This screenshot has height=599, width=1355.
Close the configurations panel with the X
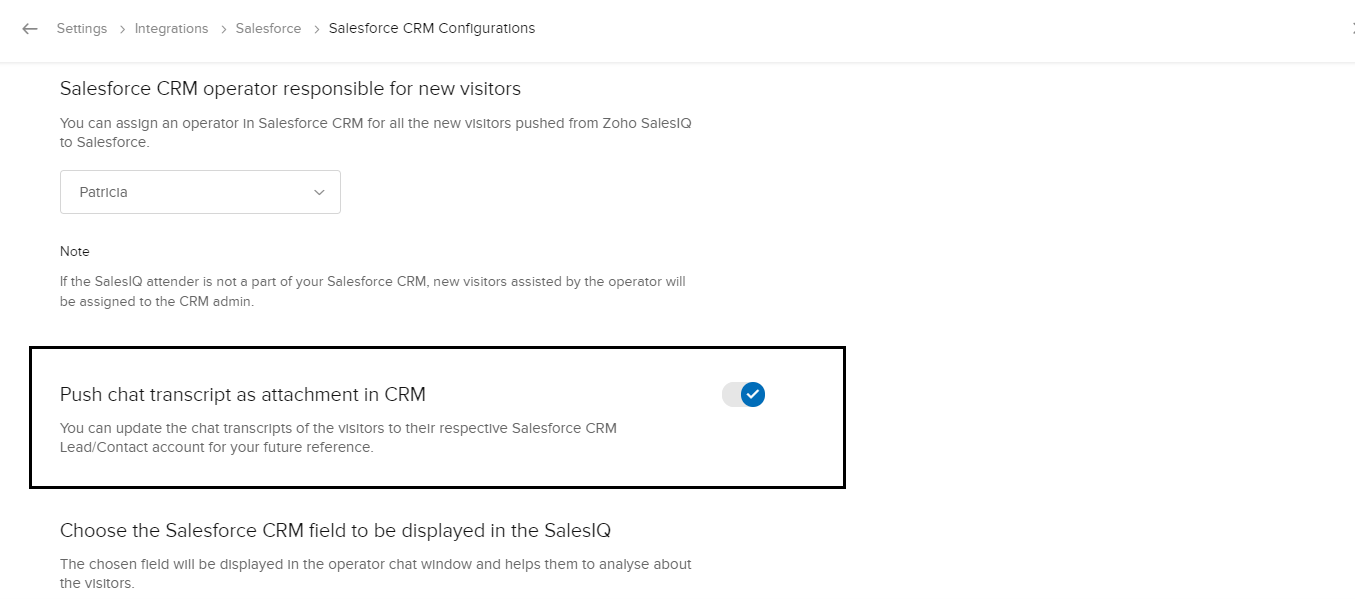pyautogui.click(x=1352, y=29)
